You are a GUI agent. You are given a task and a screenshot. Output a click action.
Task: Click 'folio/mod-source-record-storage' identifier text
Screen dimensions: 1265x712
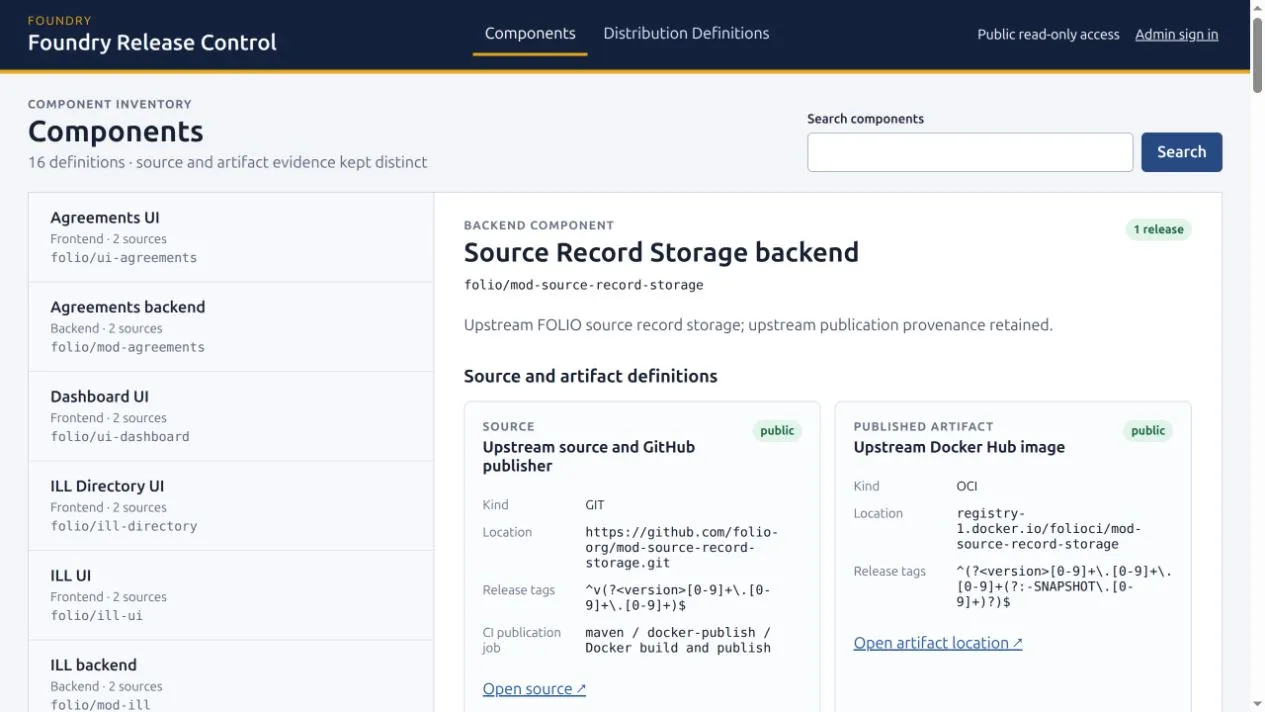[584, 285]
